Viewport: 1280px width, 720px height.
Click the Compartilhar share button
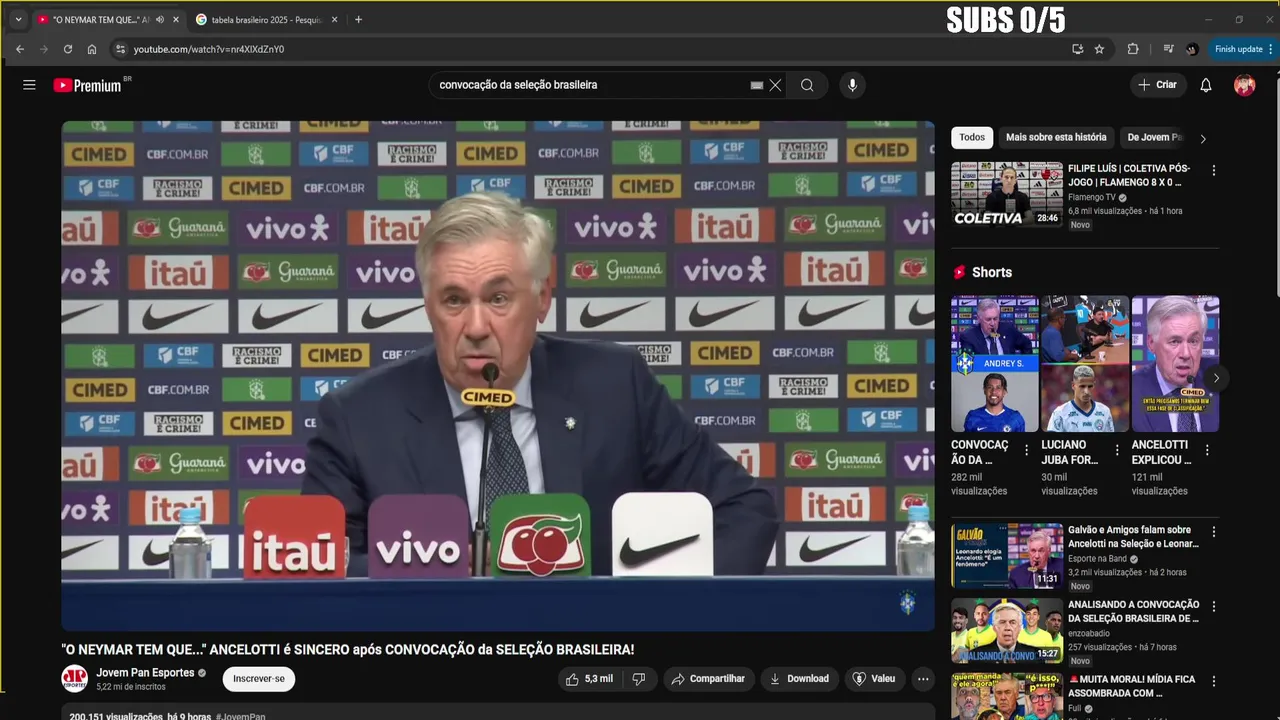708,679
